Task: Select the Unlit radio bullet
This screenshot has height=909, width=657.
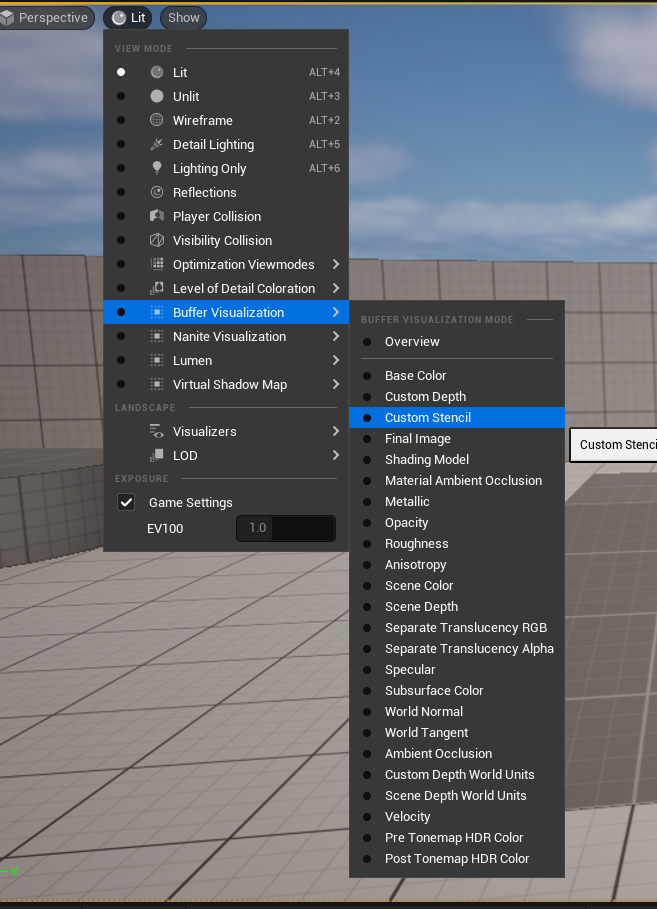Action: pyautogui.click(x=121, y=96)
